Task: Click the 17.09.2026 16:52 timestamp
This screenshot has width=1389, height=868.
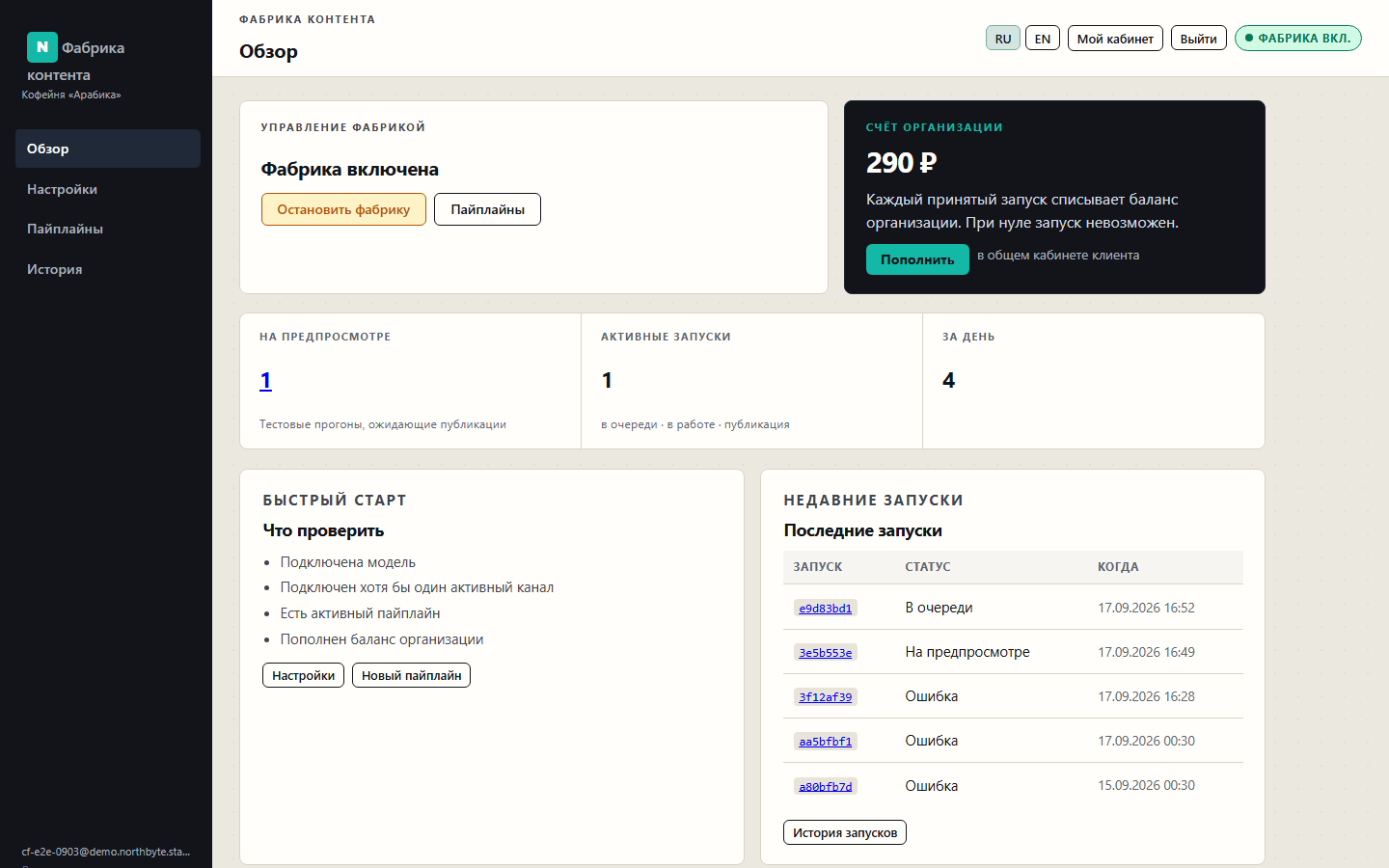Action: pos(1146,608)
